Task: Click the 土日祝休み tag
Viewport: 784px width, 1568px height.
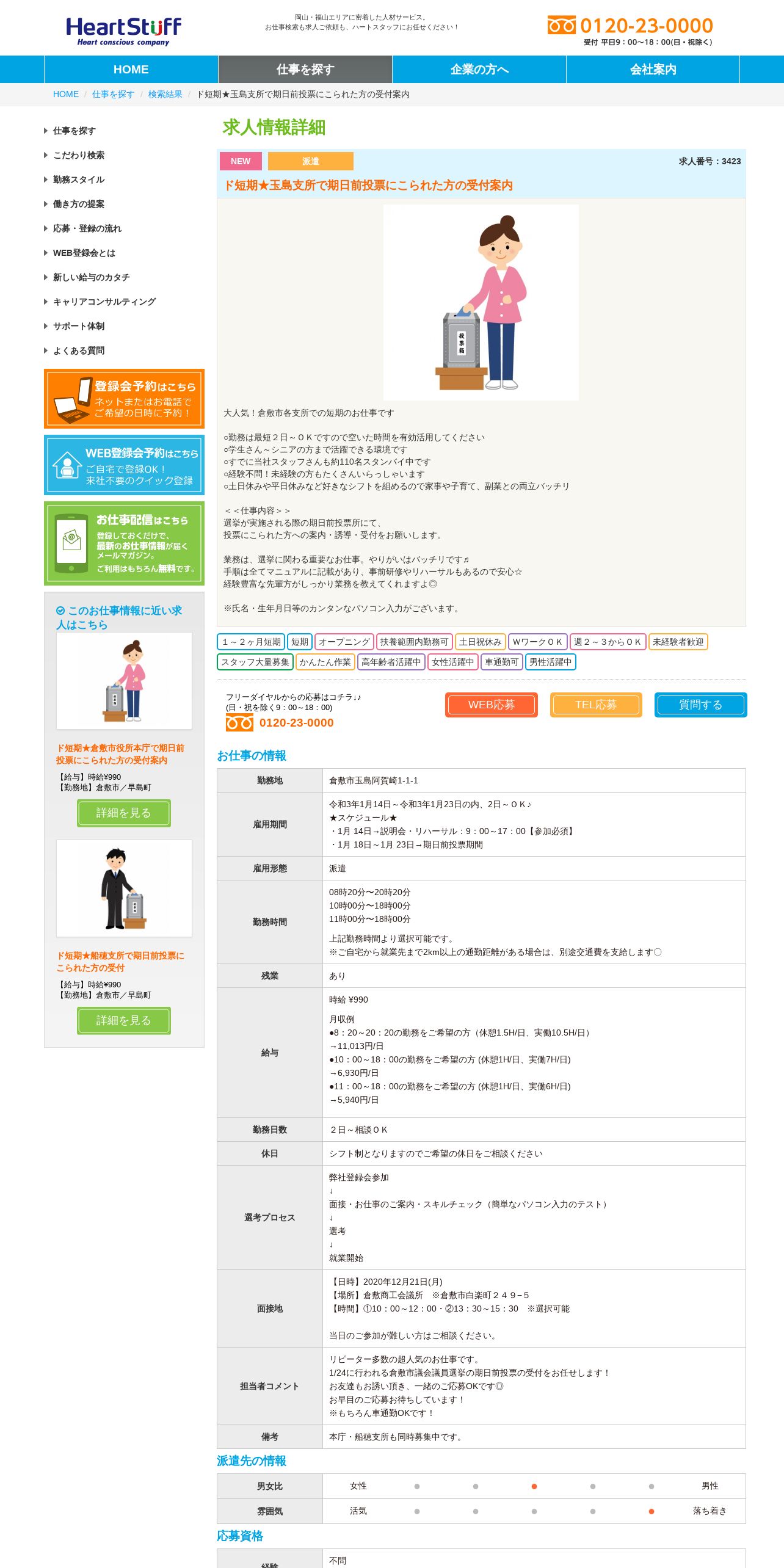Action: (x=481, y=642)
